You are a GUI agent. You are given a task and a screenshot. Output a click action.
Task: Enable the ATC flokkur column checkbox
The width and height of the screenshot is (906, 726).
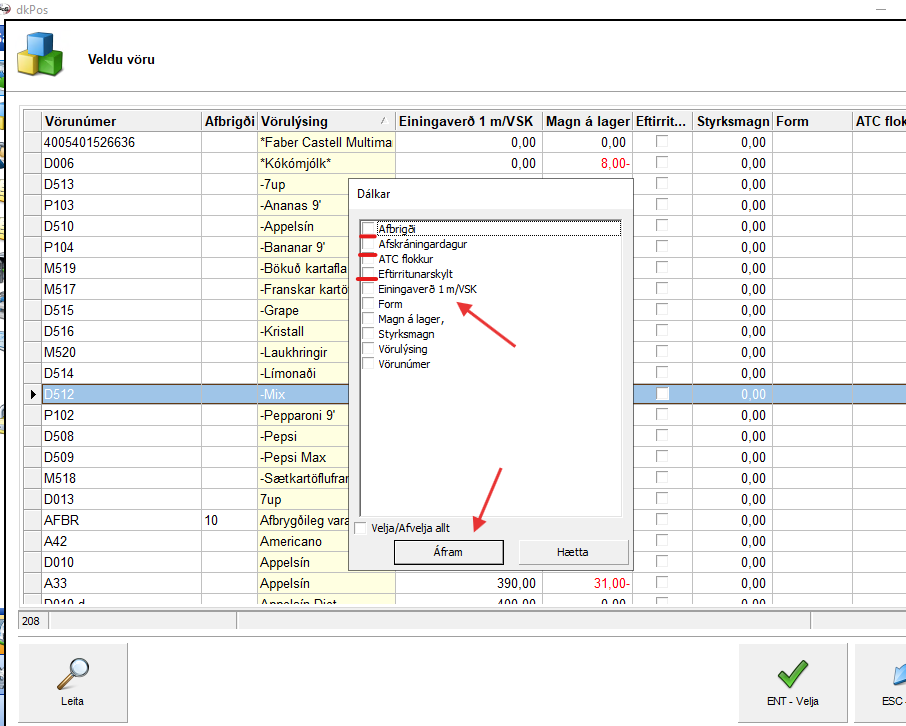[370, 259]
